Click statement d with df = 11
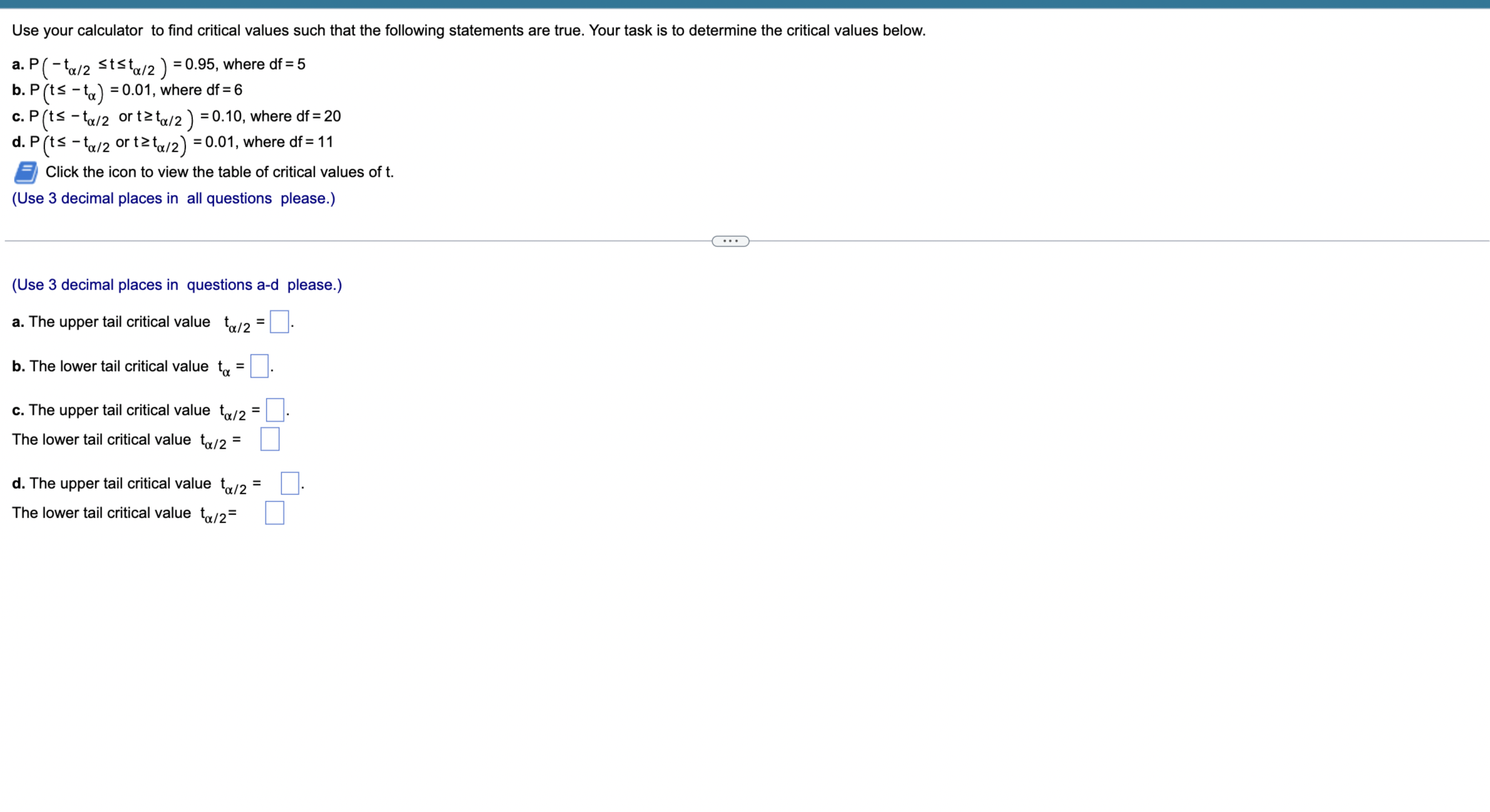The height and width of the screenshot is (812, 1490). click(x=172, y=142)
